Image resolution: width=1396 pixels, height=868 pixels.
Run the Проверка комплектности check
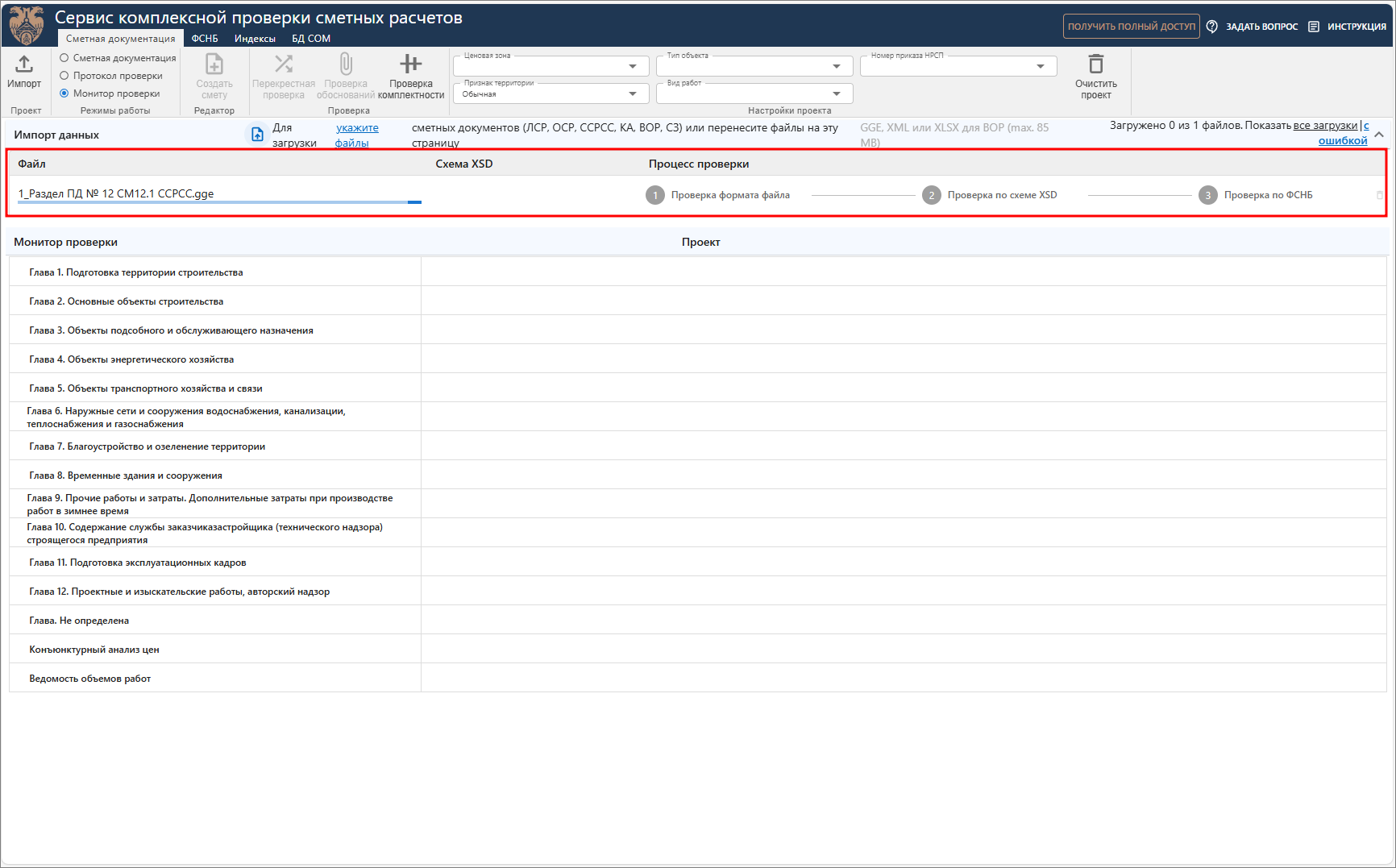pos(411,64)
